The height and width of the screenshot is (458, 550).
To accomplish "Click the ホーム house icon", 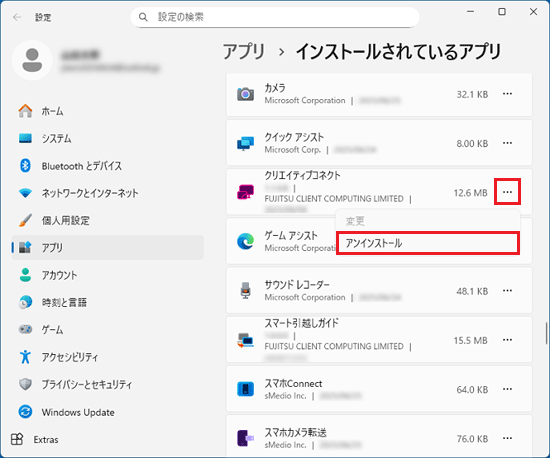I will pyautogui.click(x=25, y=111).
